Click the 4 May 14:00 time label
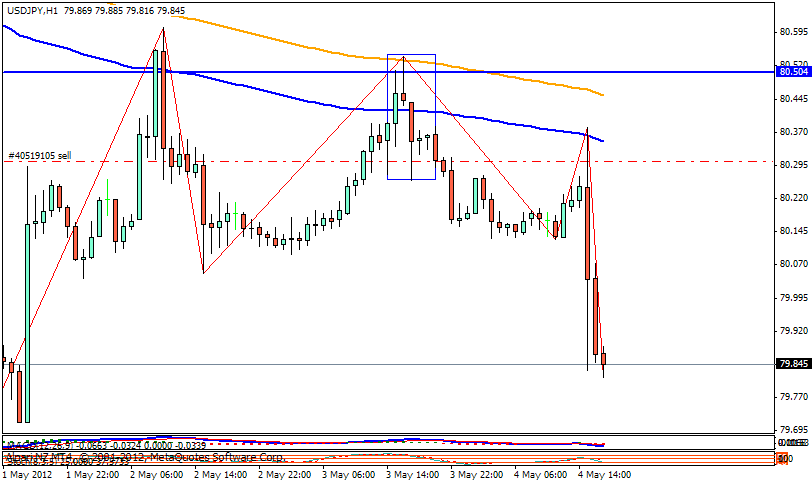The image size is (812, 482). tap(605, 475)
